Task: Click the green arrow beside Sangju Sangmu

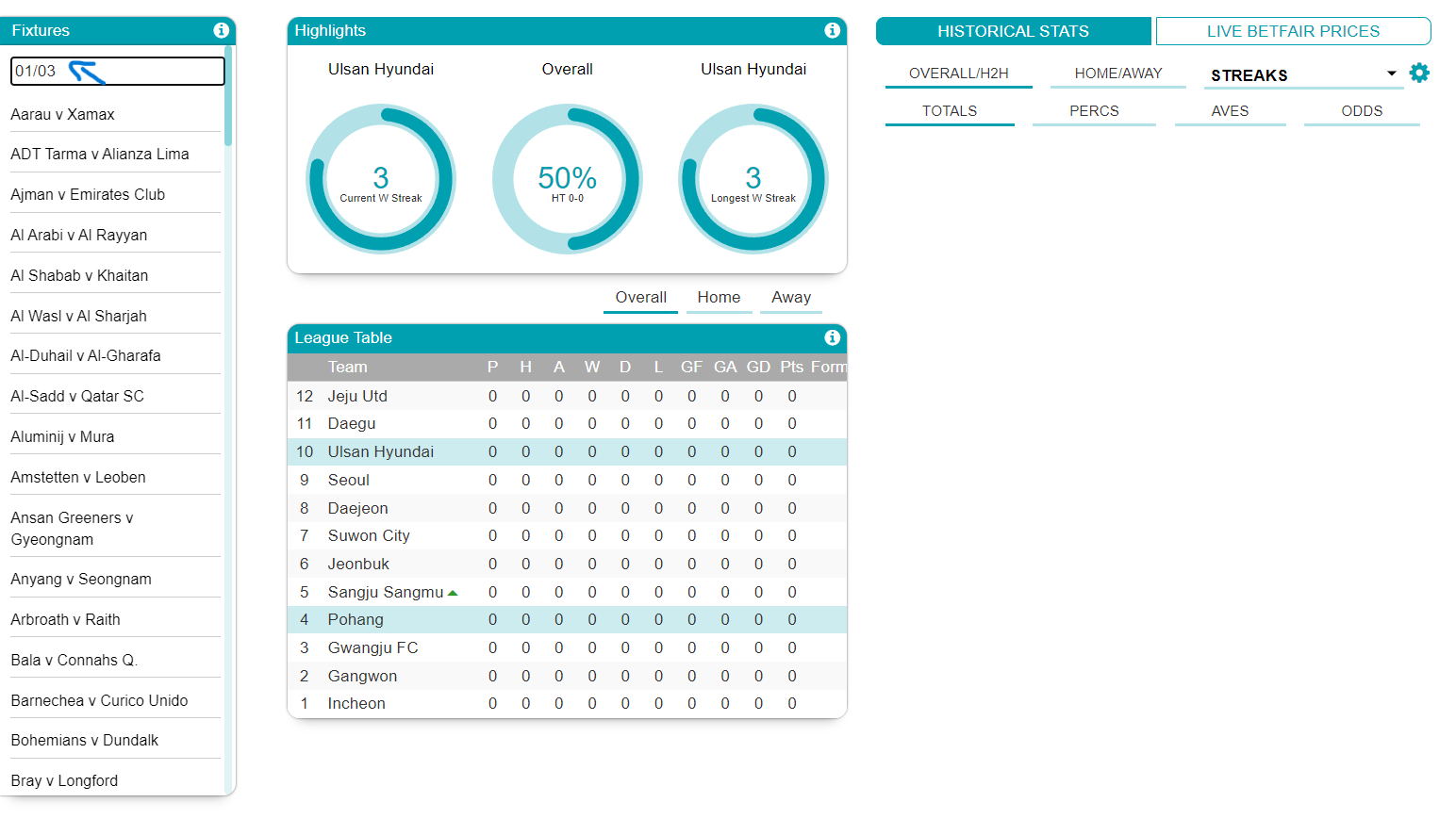Action: pos(453,593)
